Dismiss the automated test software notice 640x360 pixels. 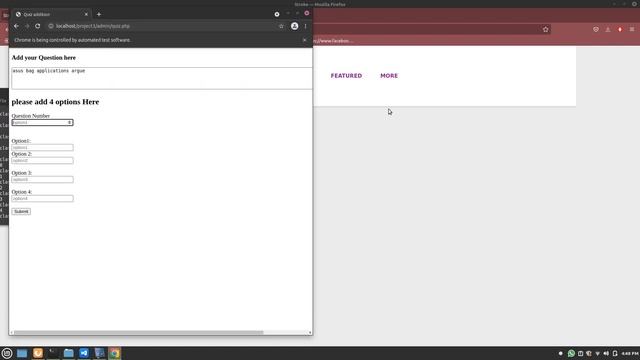tap(304, 40)
